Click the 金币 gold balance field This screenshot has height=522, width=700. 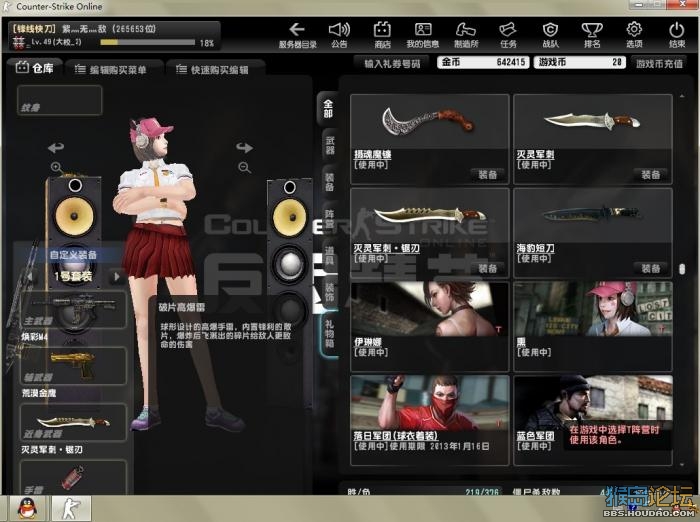coord(483,62)
